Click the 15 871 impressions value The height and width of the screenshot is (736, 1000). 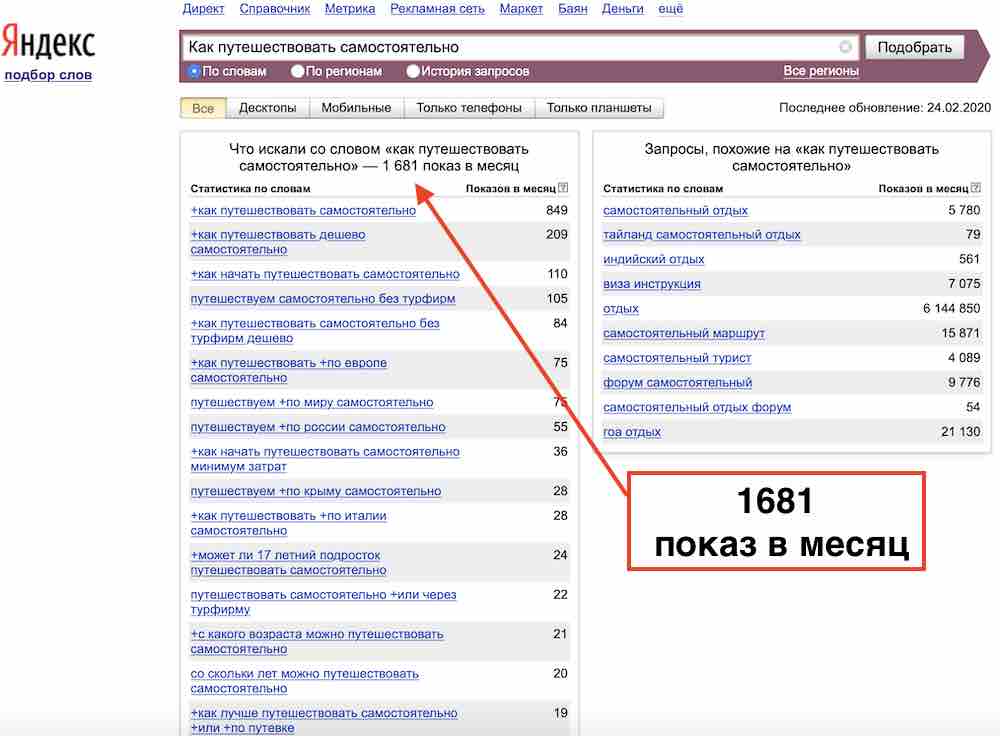point(960,333)
